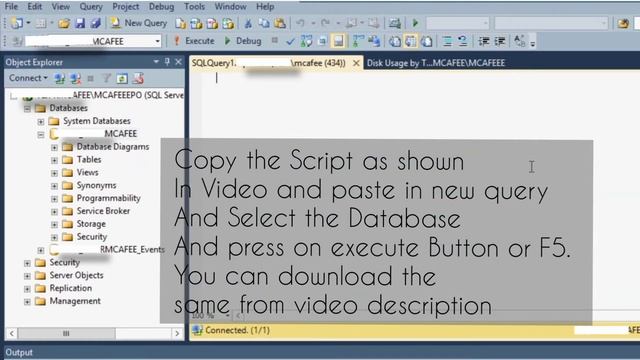Open the Debug menu
This screenshot has height=360, width=640.
tap(161, 7)
